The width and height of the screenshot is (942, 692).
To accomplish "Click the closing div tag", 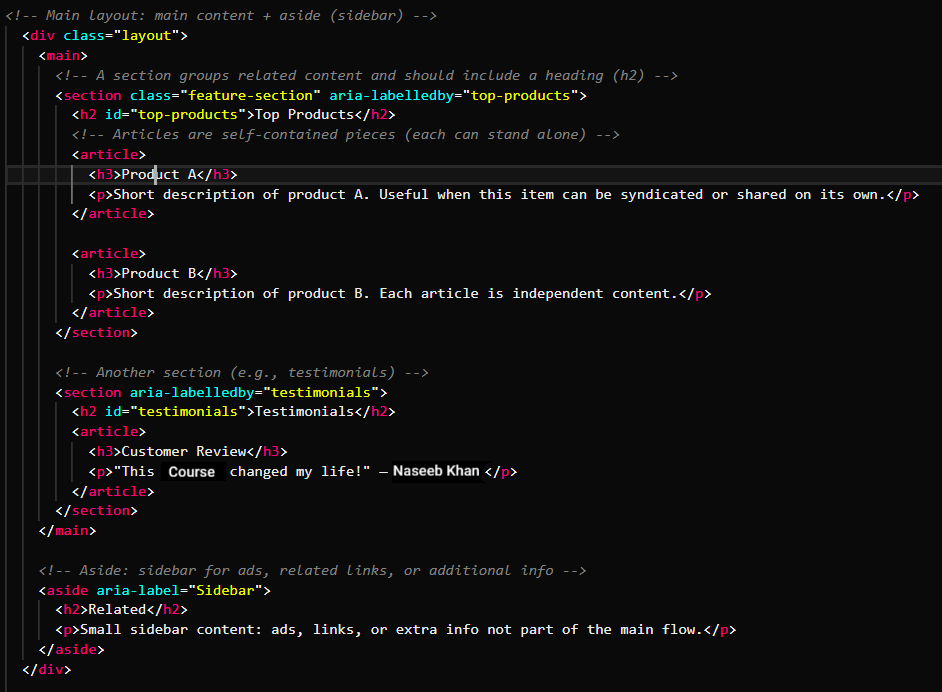I will point(47,670).
